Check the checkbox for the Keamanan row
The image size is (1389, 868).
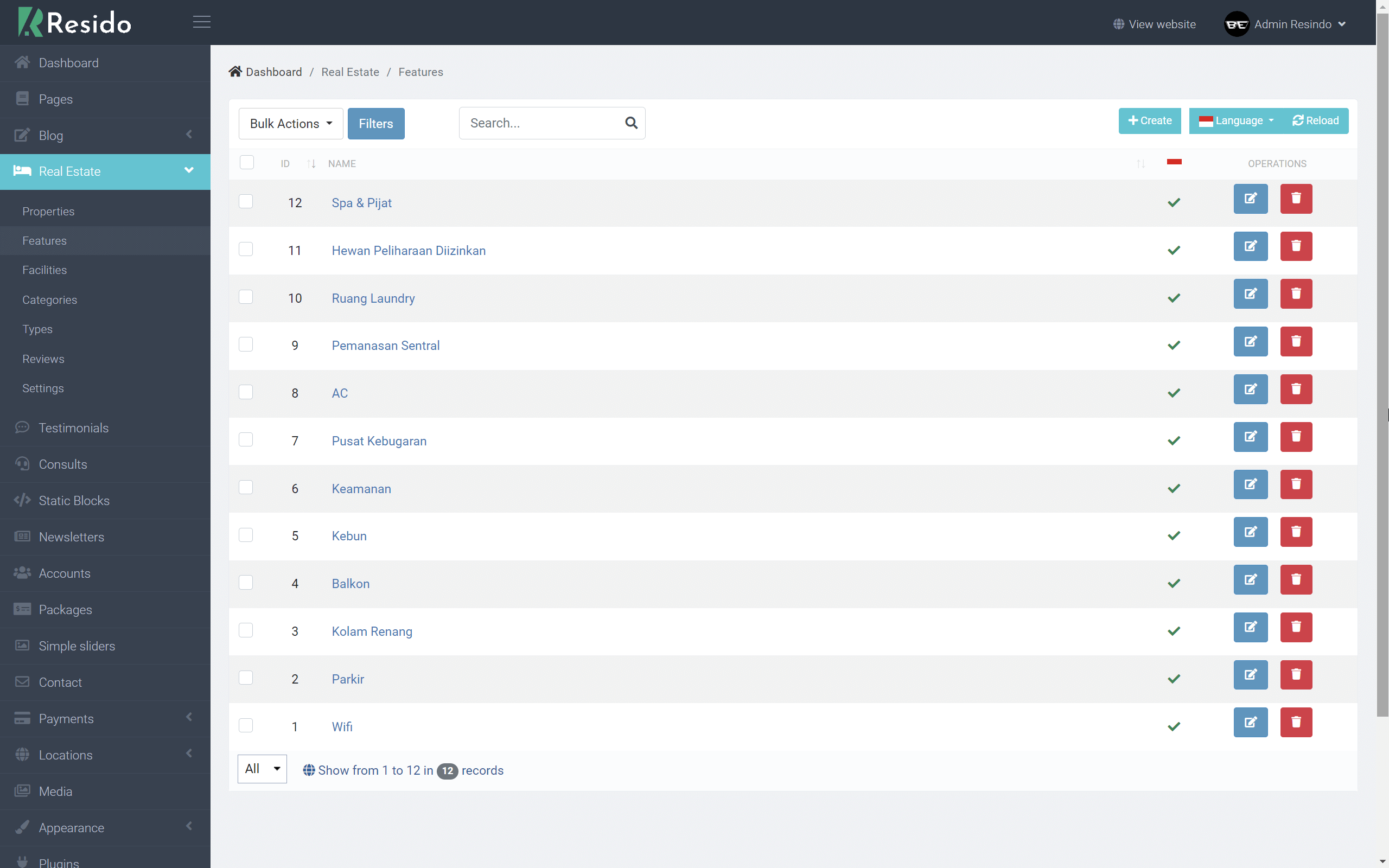coord(246,487)
